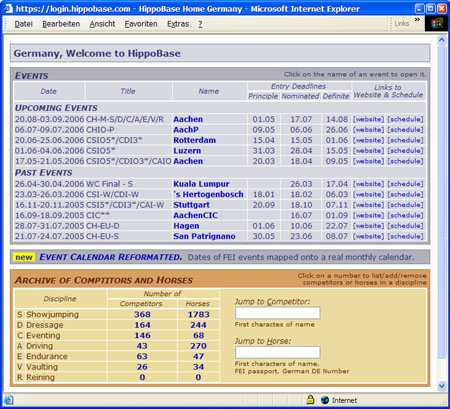Open the 's Hertogenbosch event
The width and height of the screenshot is (450, 409).
point(208,194)
